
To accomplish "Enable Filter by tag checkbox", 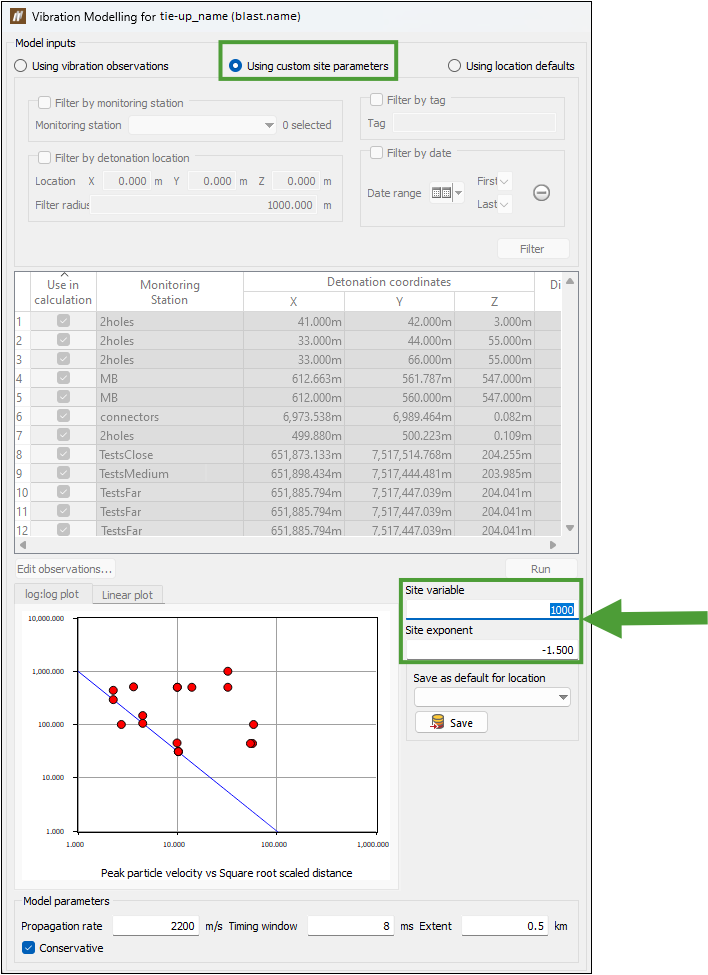I will pyautogui.click(x=377, y=99).
